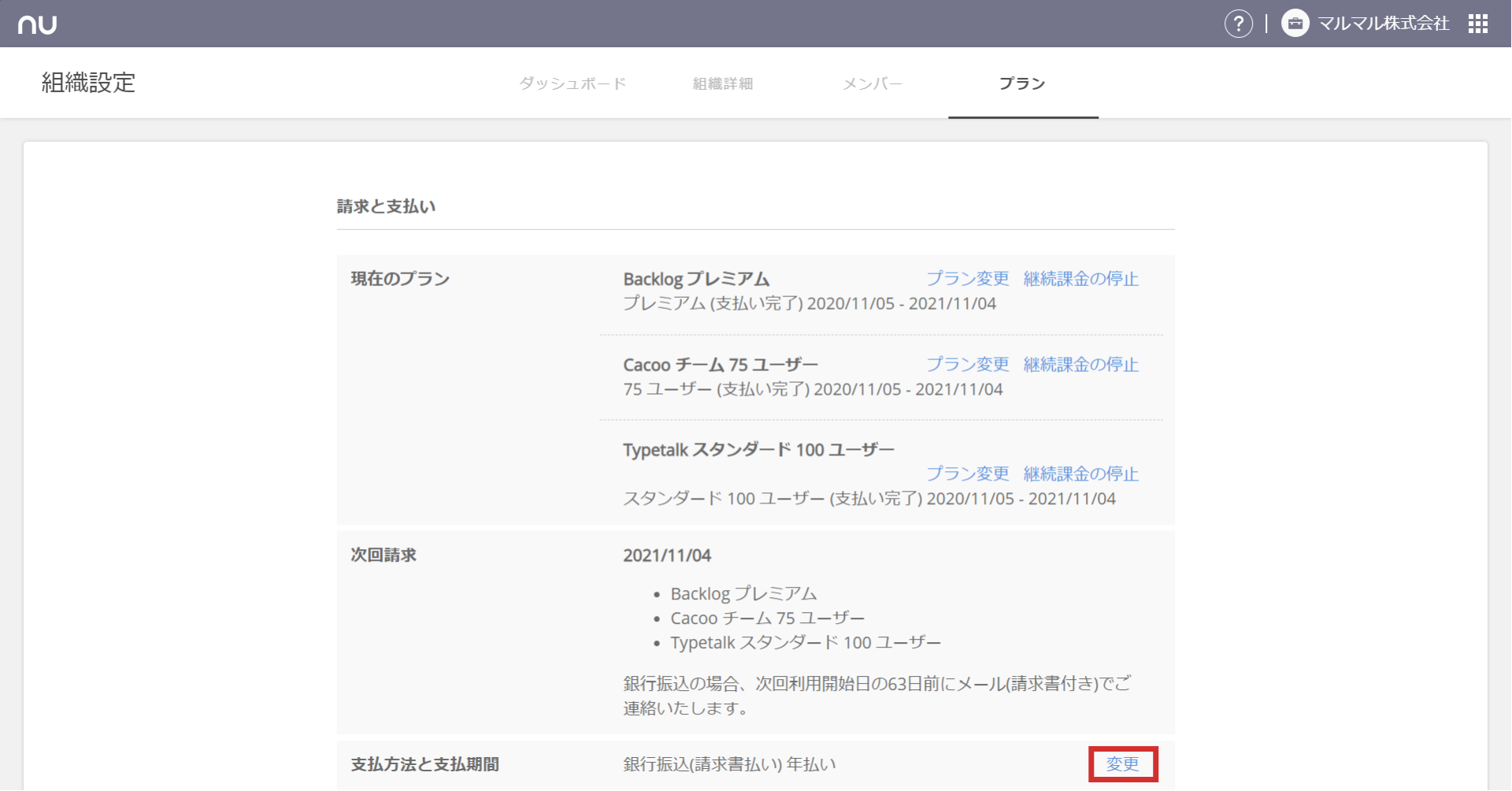The height and width of the screenshot is (791, 1512).
Task: Click 変更 link for payment method
Action: coord(1123,764)
